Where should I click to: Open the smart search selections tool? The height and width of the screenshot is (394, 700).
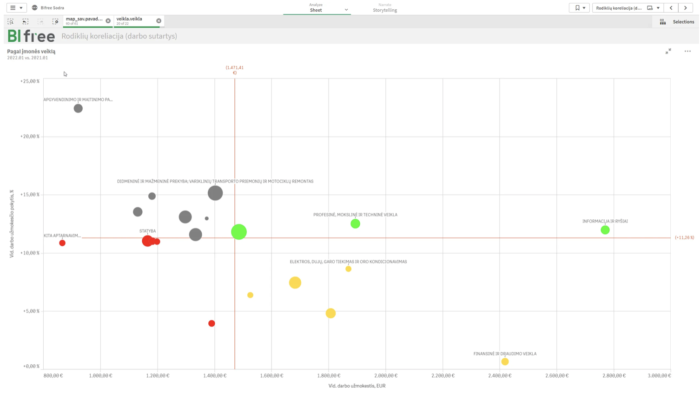pos(11,21)
